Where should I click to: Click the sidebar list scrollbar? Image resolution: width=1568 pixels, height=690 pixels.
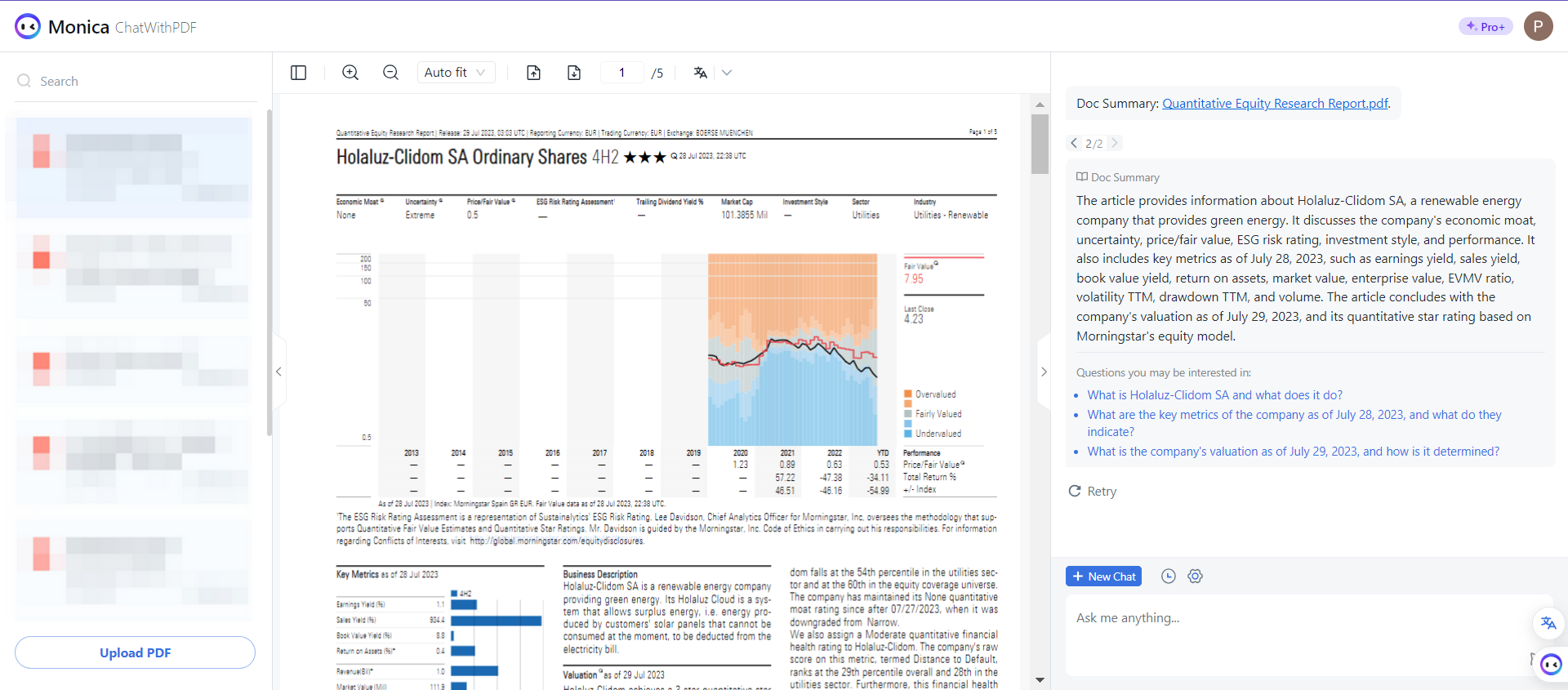point(269,274)
